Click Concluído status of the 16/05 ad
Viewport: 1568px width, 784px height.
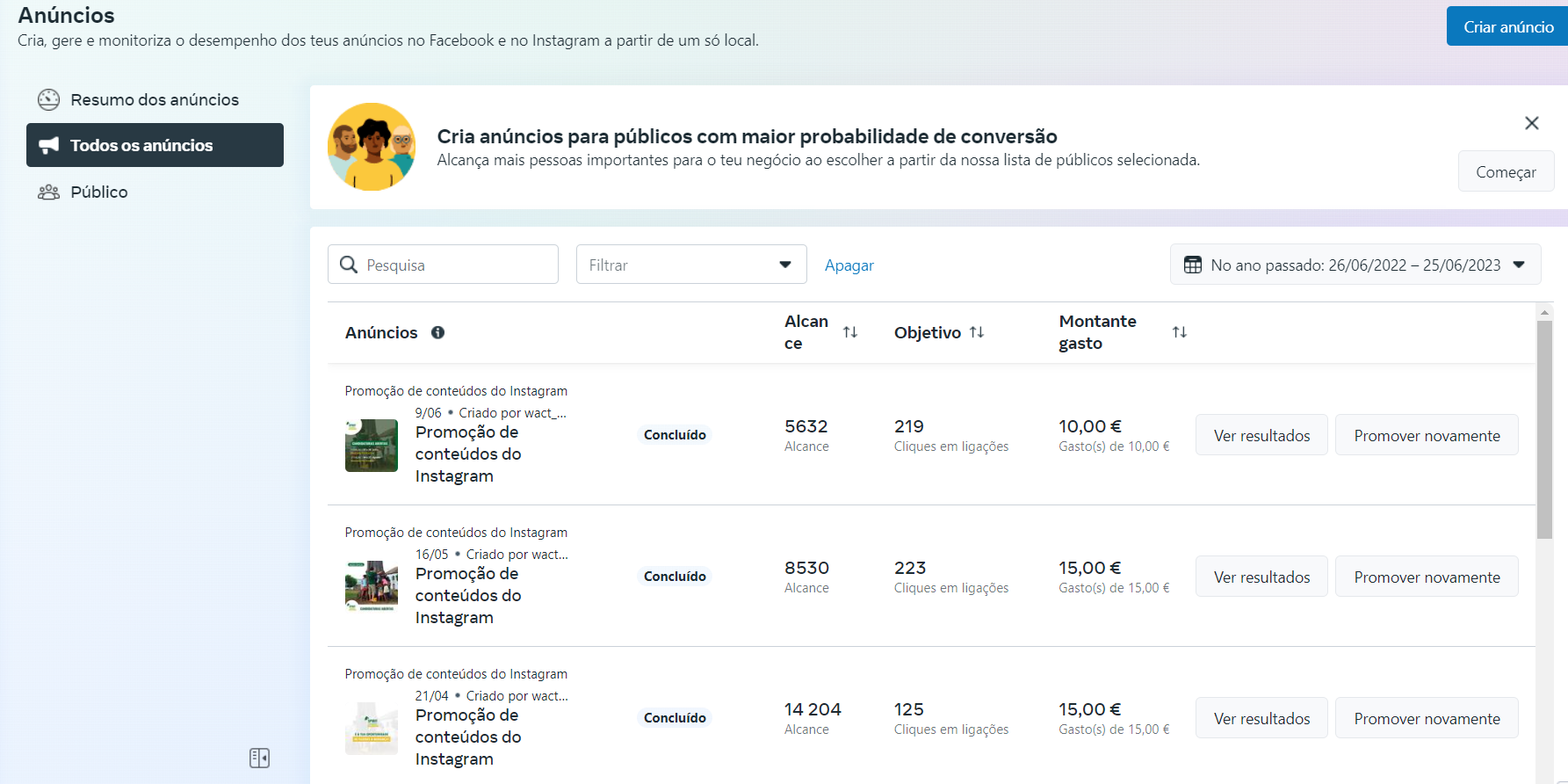(675, 576)
